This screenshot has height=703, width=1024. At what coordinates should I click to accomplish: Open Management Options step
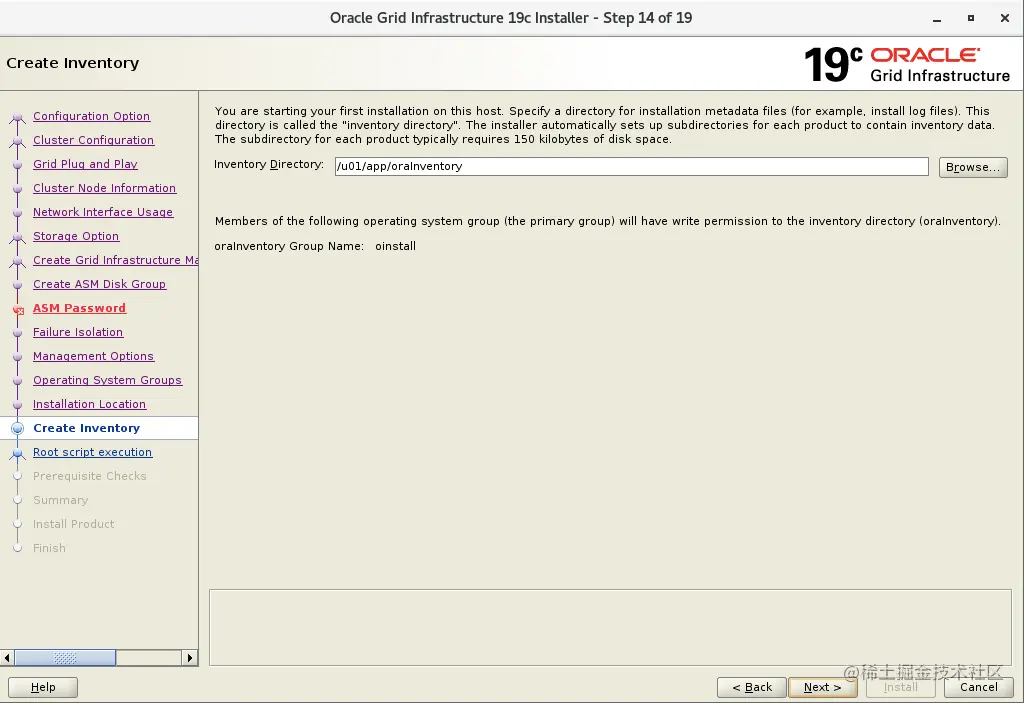point(93,356)
